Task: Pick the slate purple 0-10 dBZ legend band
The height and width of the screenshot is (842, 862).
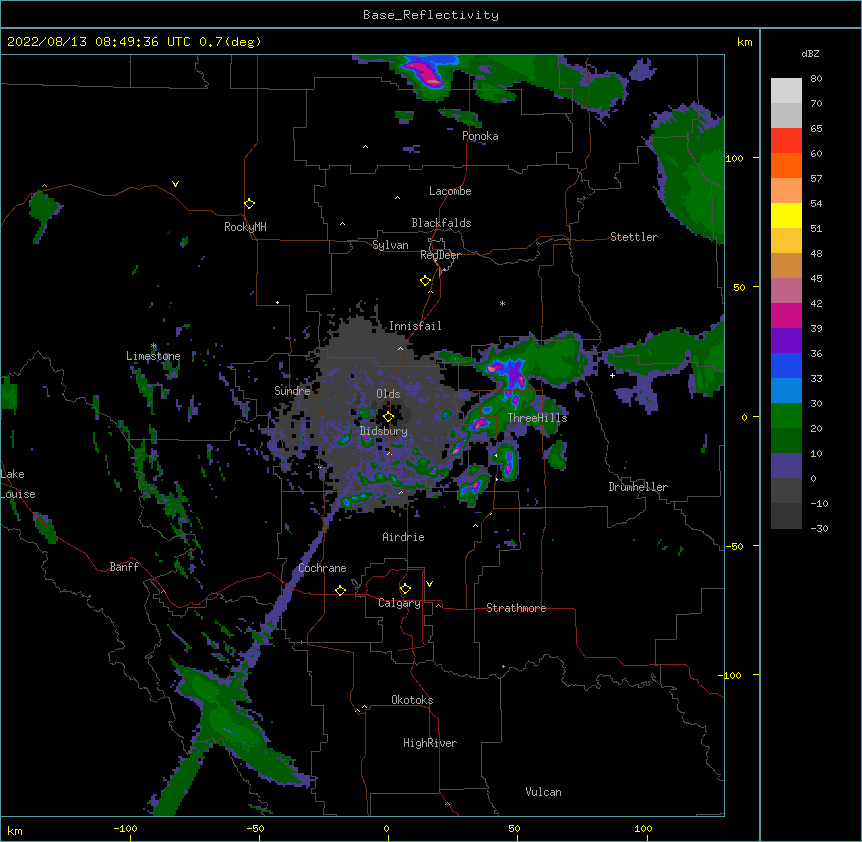Action: (x=786, y=466)
